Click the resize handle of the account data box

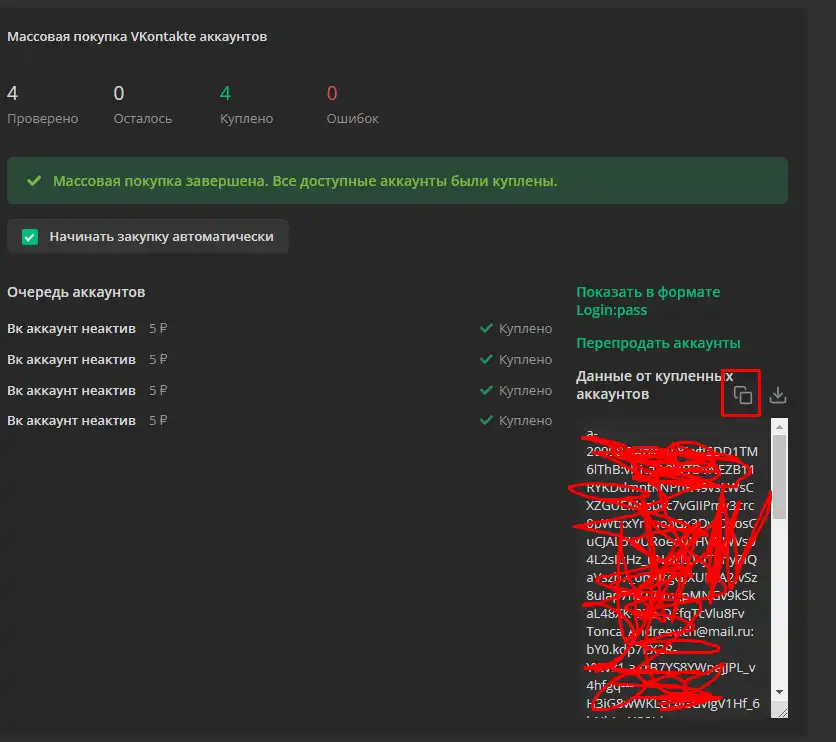click(781, 711)
